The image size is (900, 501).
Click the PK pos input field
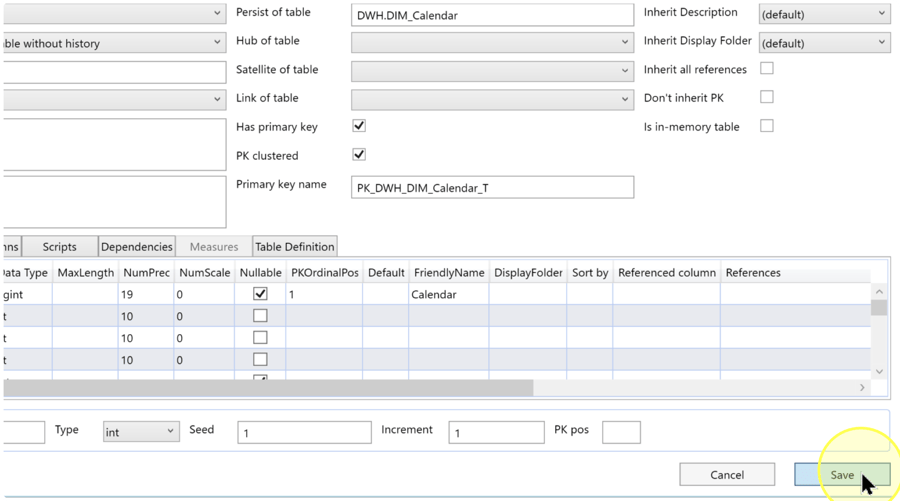click(621, 432)
